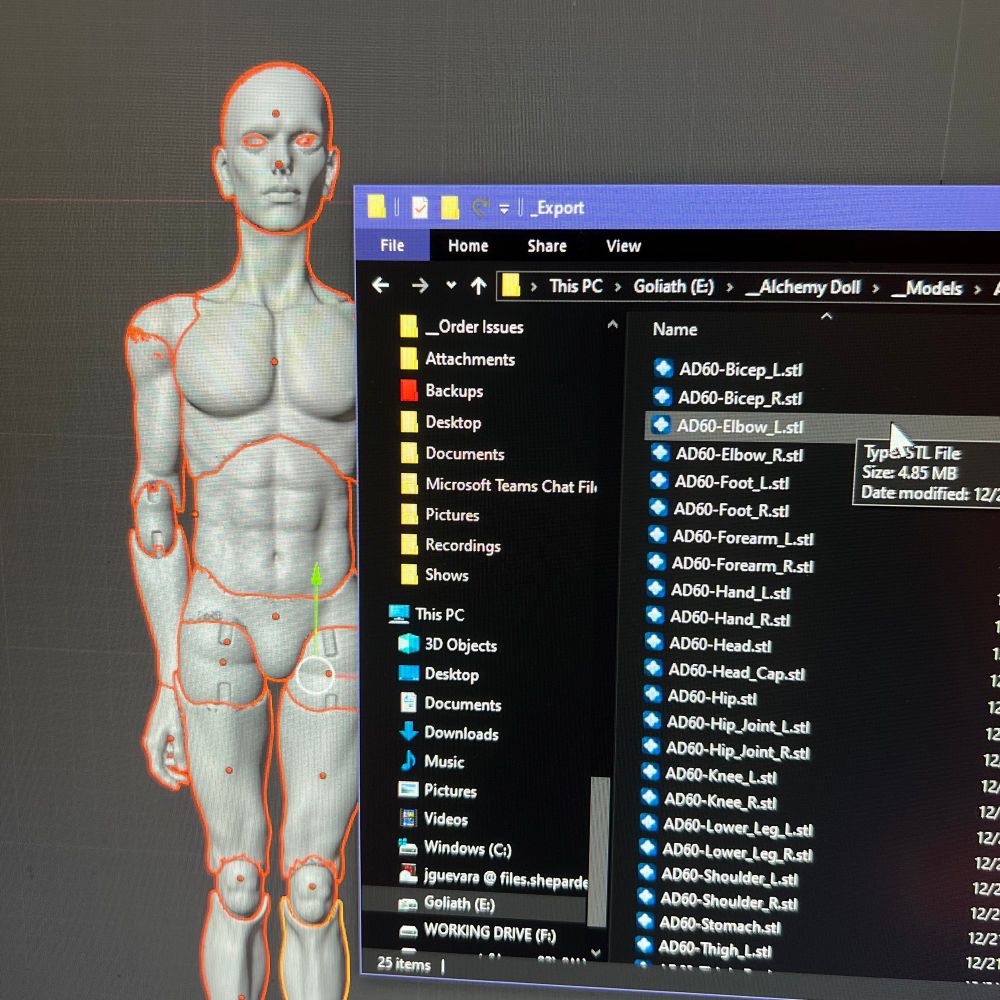The width and height of the screenshot is (1000, 1000).
Task: Click jguevara network location icon
Action: 408,875
